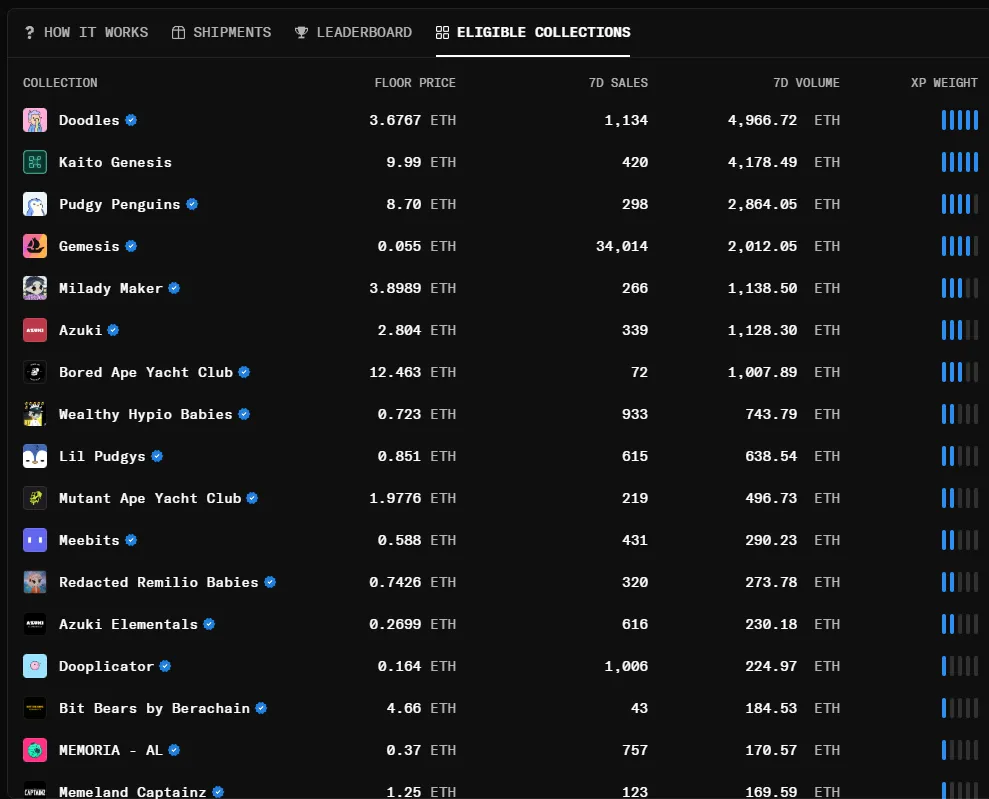
Task: Click the verified badge next to Azuki
Action: tap(113, 330)
